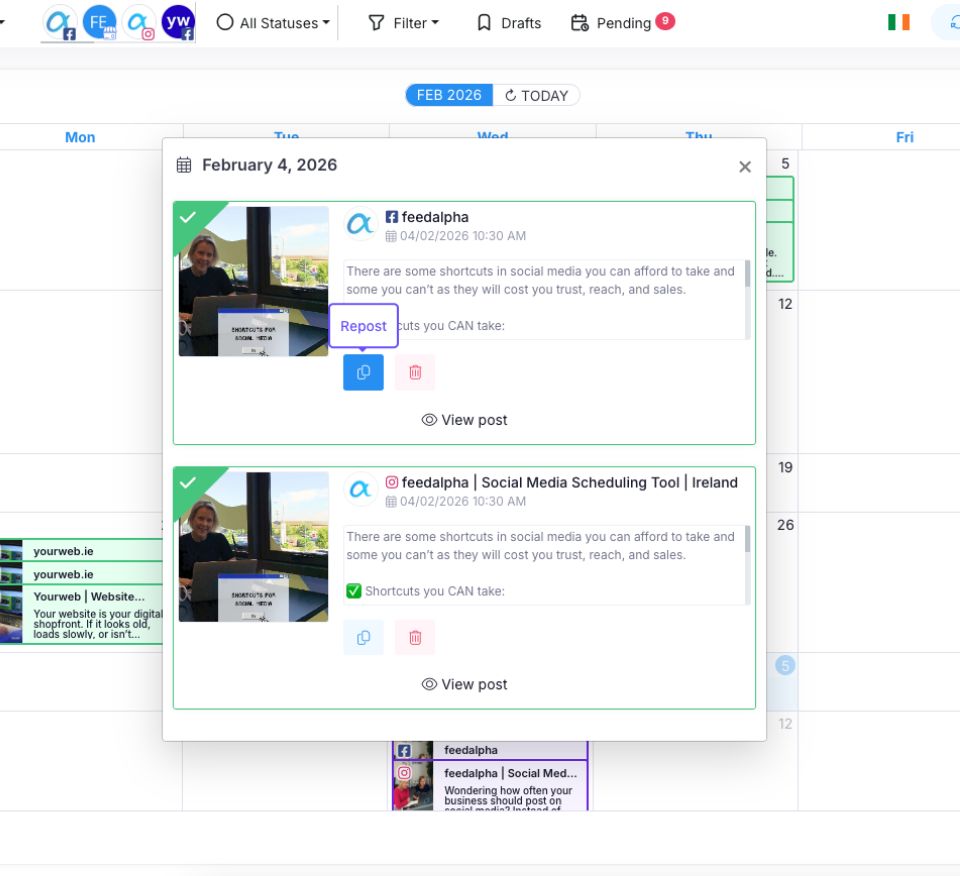Close the February 4, 2026 popup

click(x=744, y=167)
